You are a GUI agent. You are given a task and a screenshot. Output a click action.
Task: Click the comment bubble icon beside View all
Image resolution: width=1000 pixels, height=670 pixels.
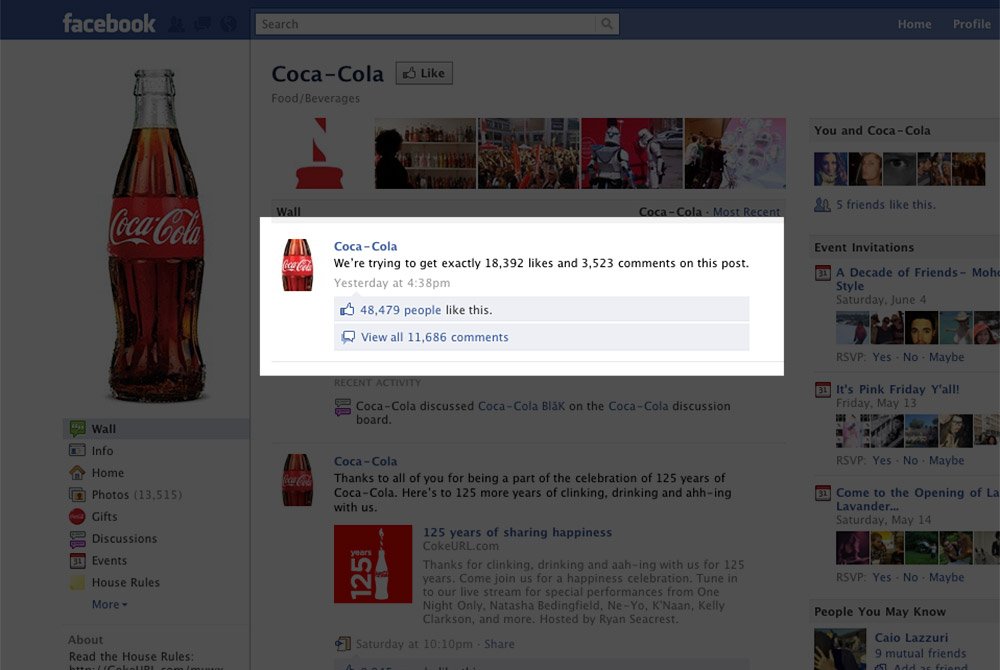pos(348,337)
